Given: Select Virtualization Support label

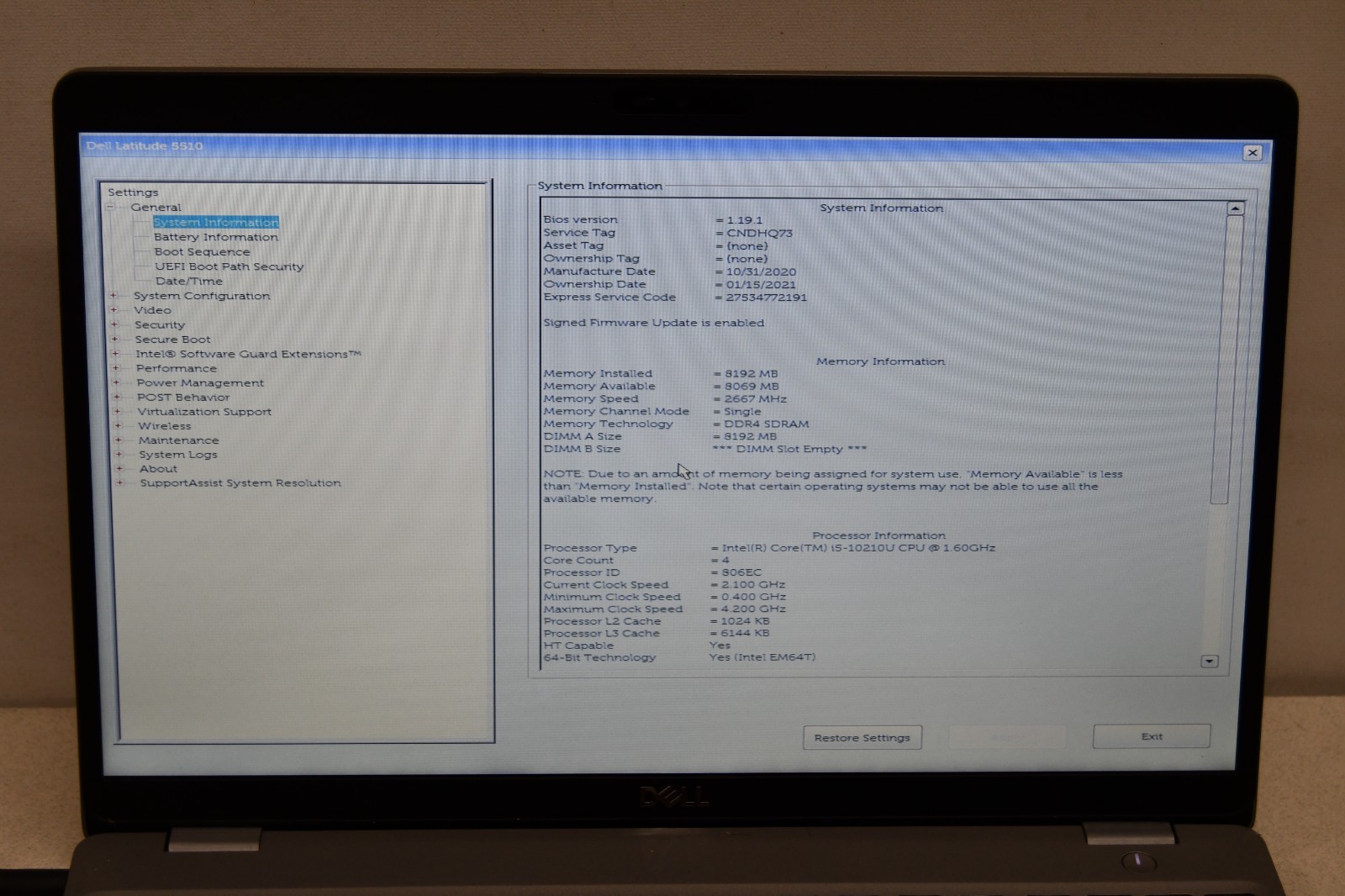Looking at the screenshot, I should (x=204, y=412).
